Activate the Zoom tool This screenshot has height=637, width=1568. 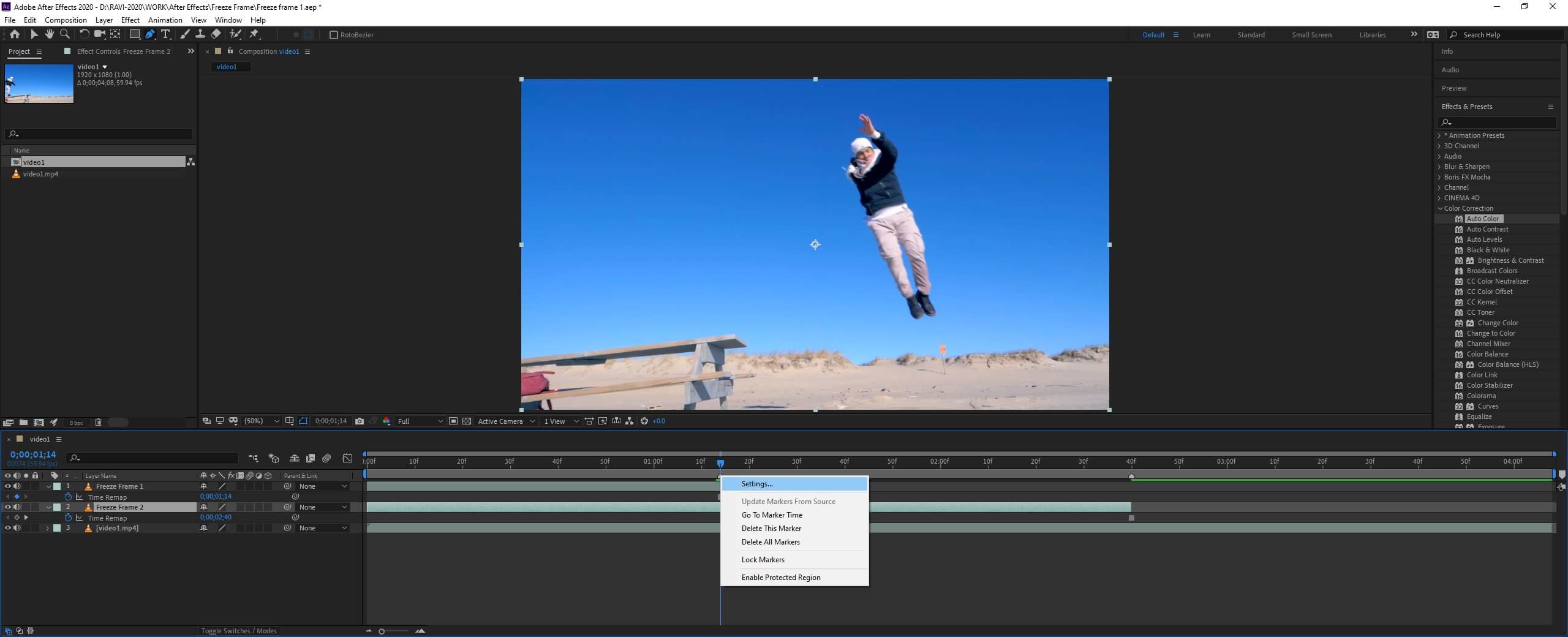65,34
